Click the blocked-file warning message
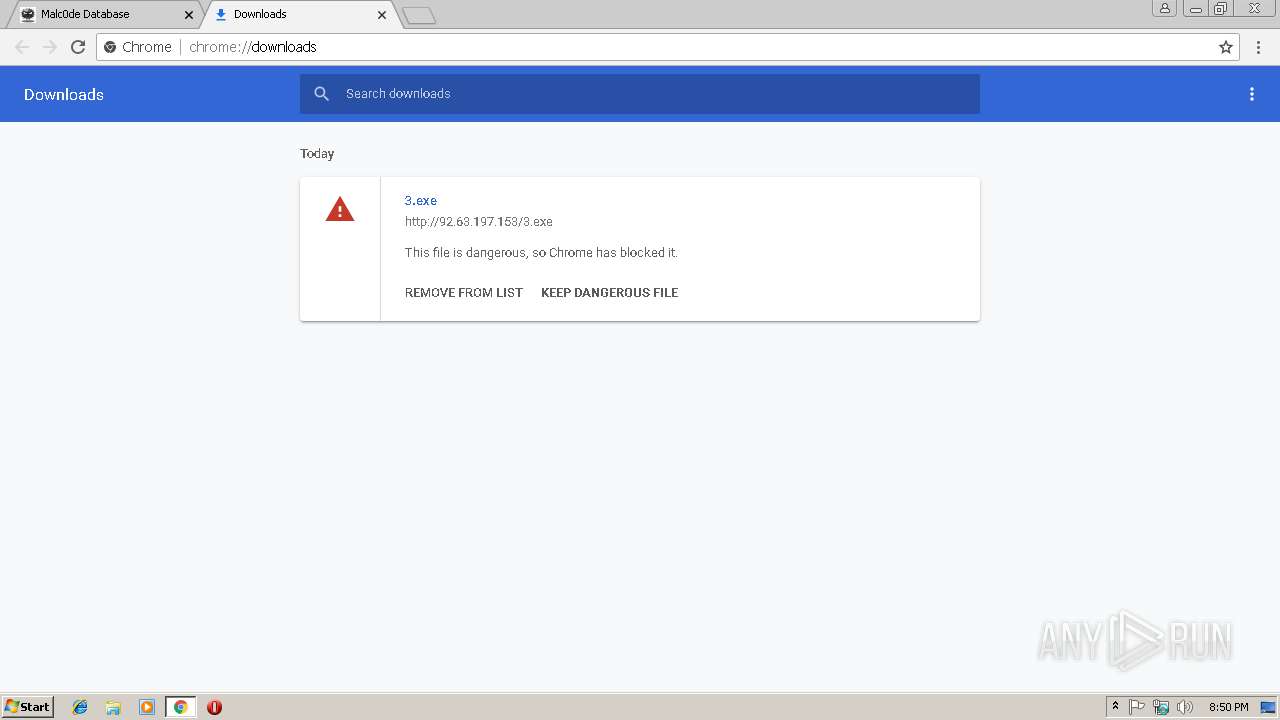The width and height of the screenshot is (1280, 720). [x=541, y=253]
